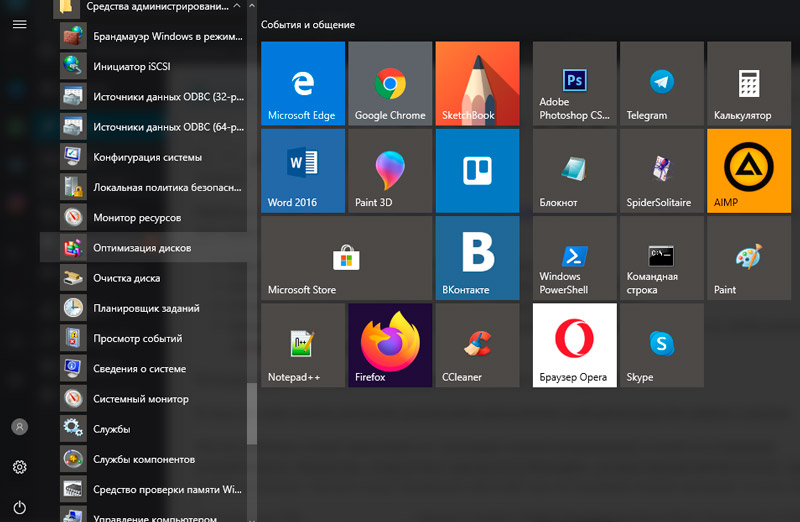The width and height of the screenshot is (800, 522).
Task: Open the Firefox tile
Action: tap(389, 345)
